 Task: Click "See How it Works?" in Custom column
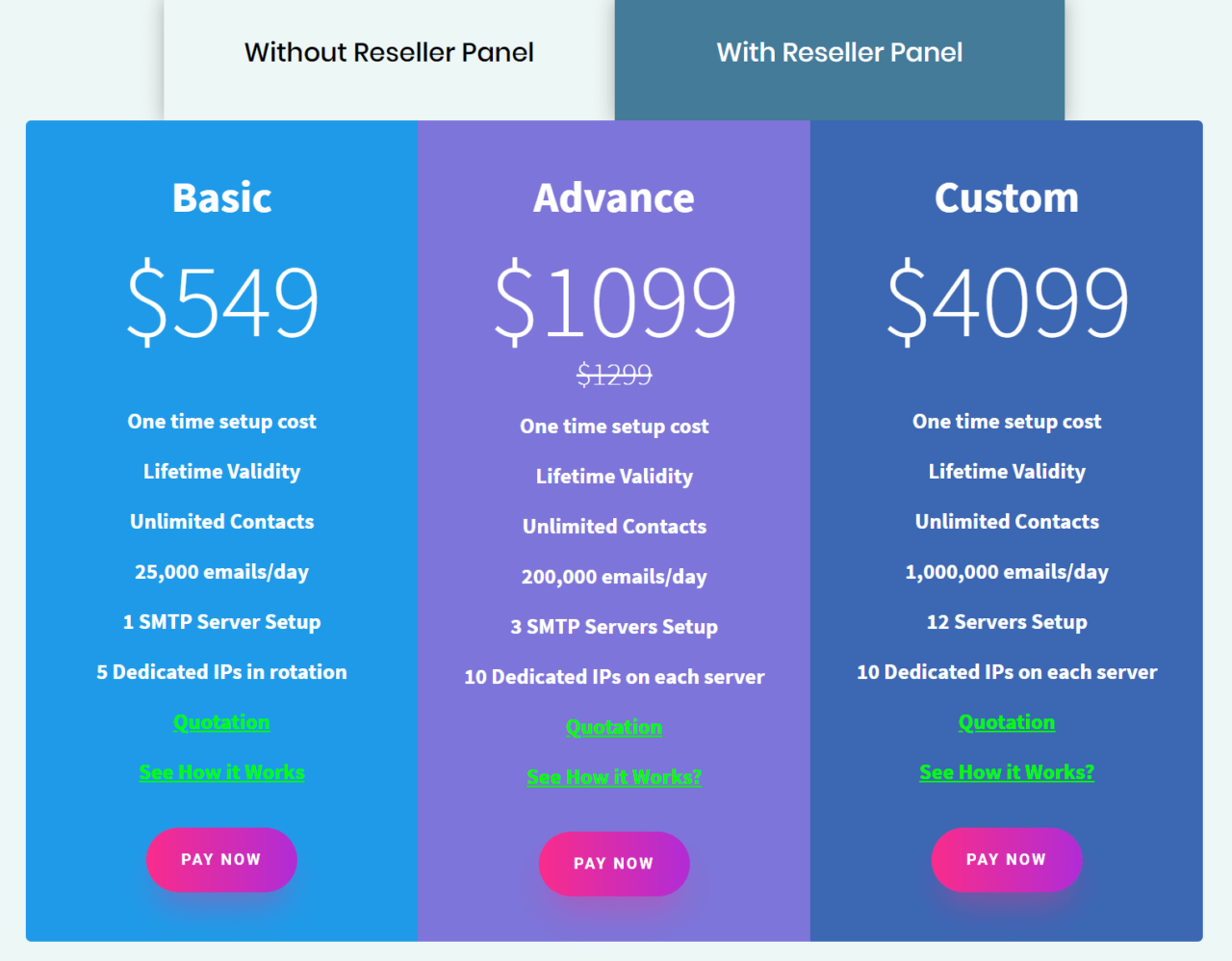pos(1007,771)
